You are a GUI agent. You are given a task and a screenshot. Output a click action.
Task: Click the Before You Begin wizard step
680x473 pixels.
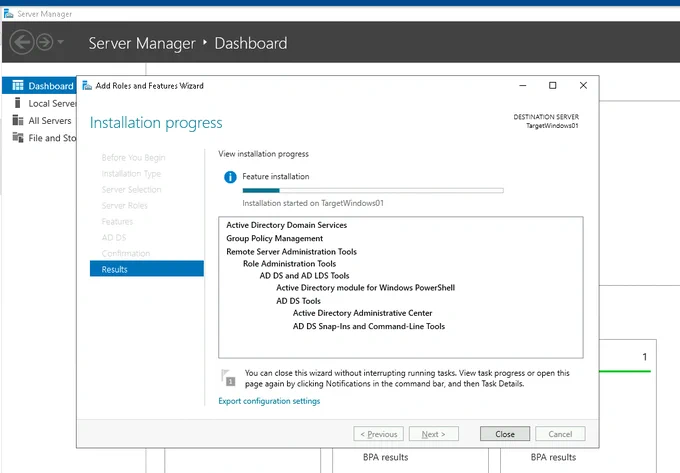(x=133, y=157)
